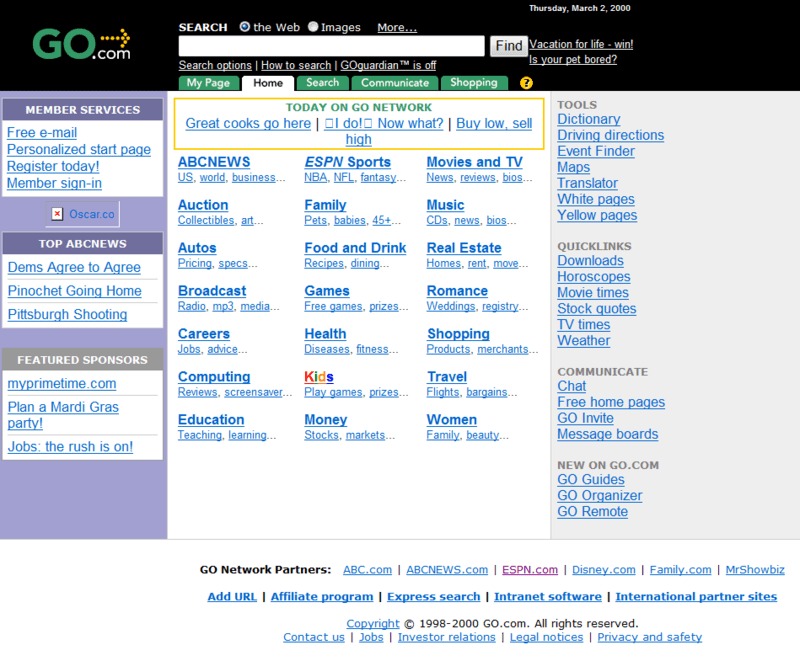The width and height of the screenshot is (800, 661).
Task: Click the Free e-mail link
Action: 42,133
